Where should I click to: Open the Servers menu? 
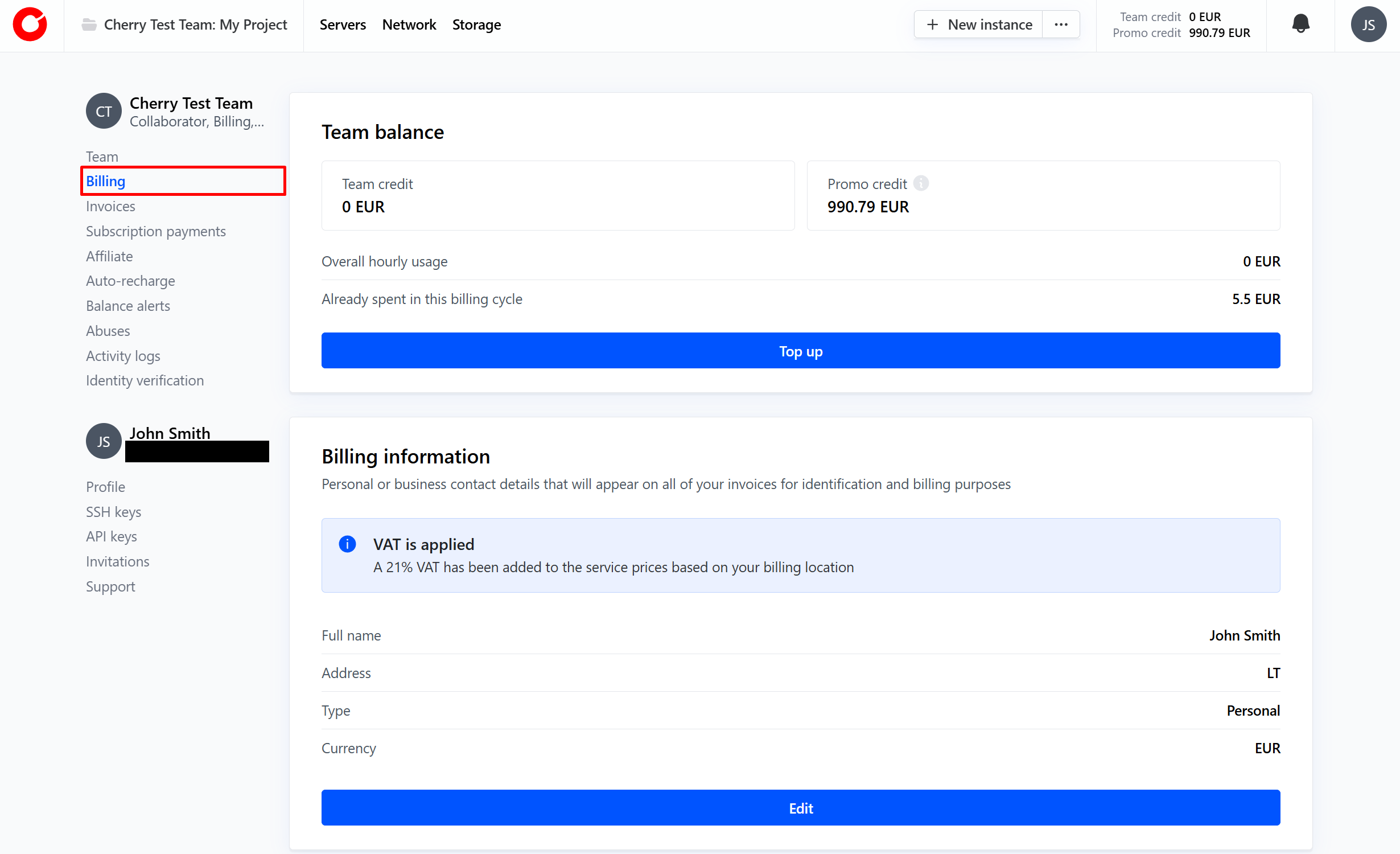pyautogui.click(x=343, y=24)
